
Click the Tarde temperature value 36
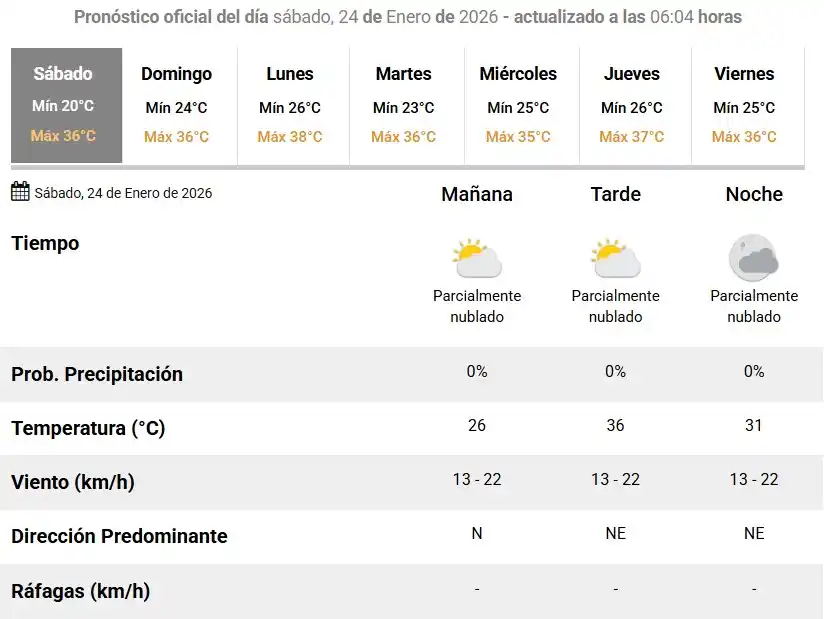click(x=615, y=425)
